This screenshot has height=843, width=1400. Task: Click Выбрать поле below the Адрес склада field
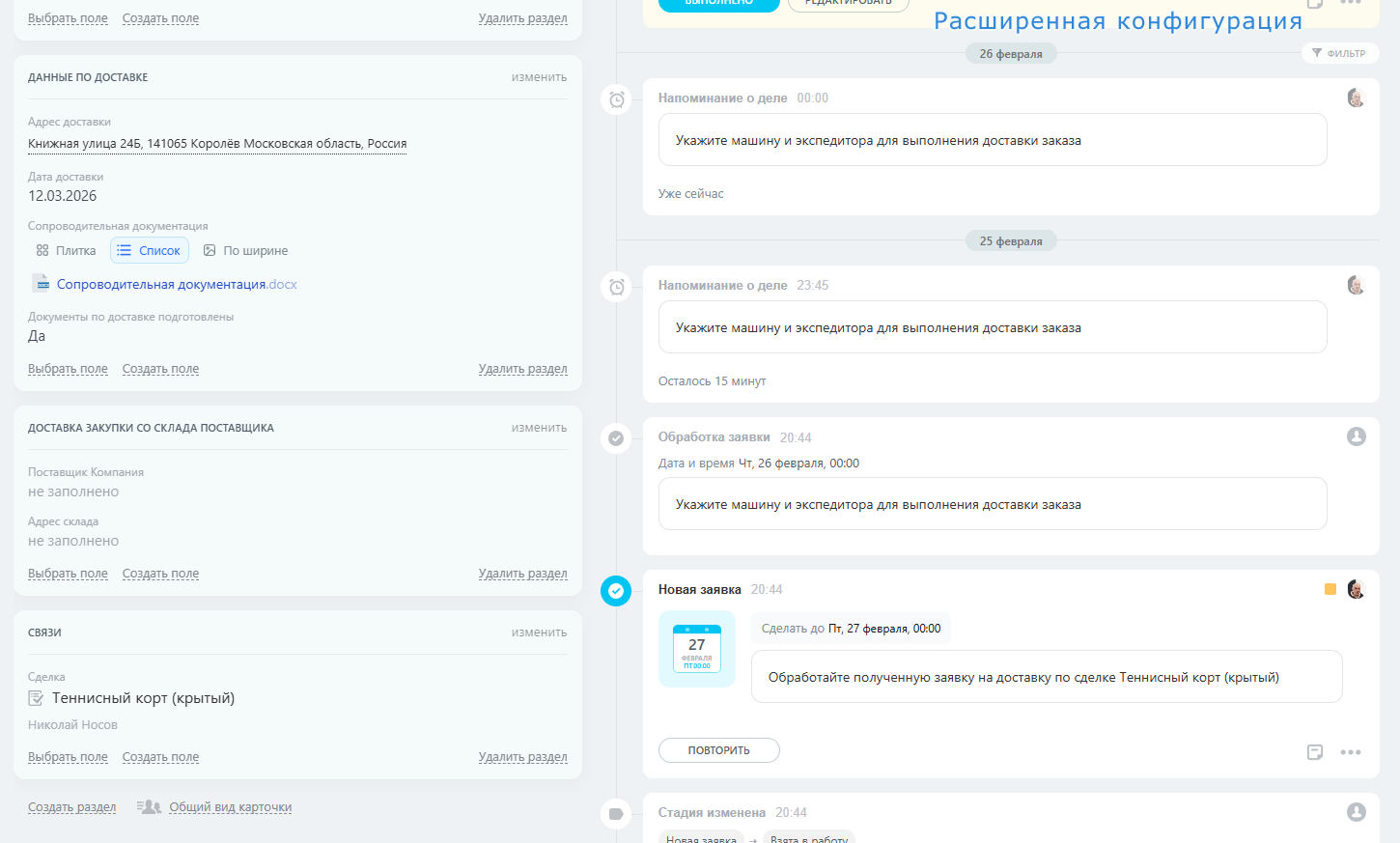click(x=68, y=574)
